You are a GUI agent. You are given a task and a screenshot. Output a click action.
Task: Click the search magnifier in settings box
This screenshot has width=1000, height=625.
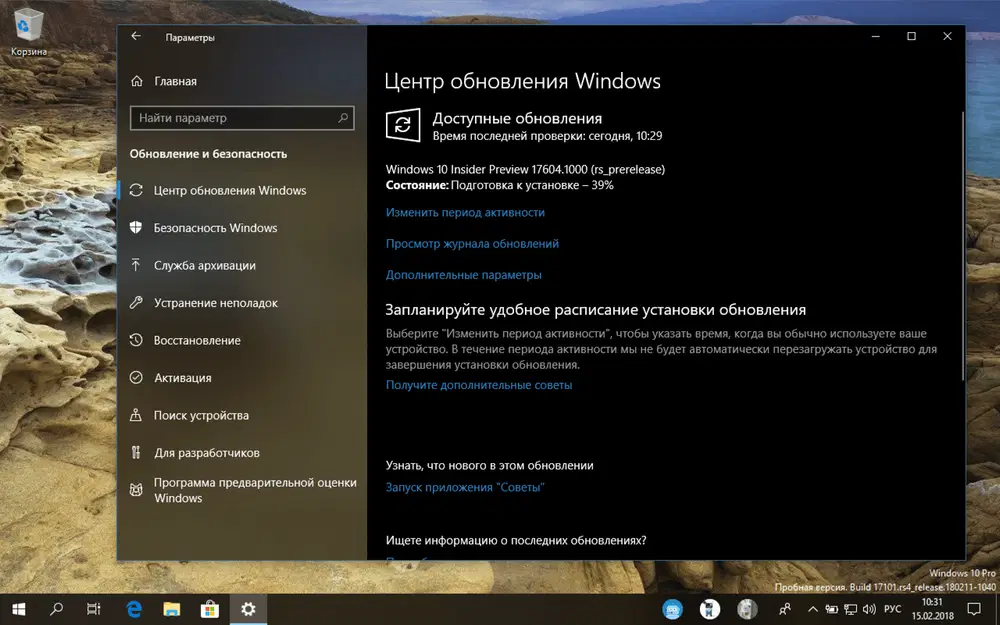[343, 118]
